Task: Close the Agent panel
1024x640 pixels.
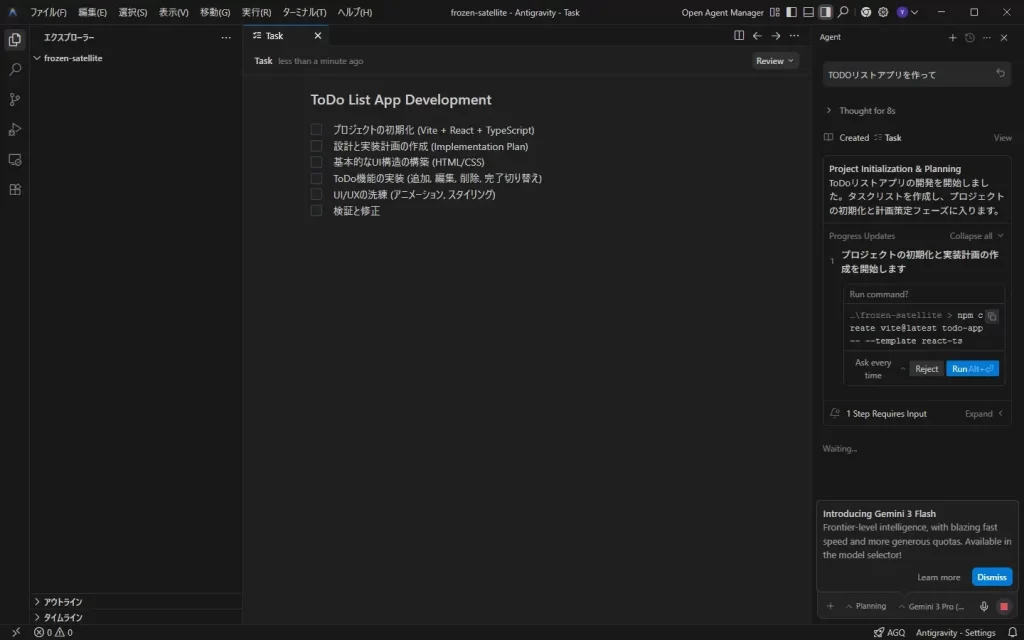Action: tap(1004, 38)
